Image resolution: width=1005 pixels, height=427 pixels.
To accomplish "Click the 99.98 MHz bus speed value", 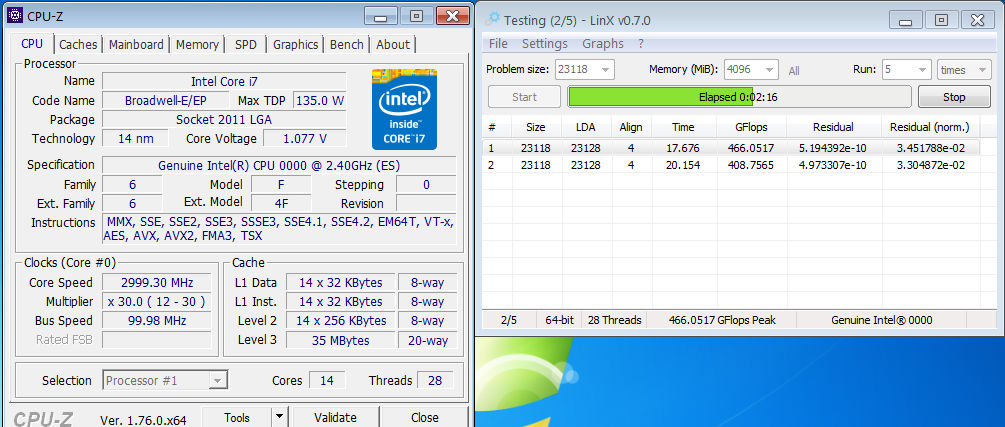I will click(x=157, y=321).
